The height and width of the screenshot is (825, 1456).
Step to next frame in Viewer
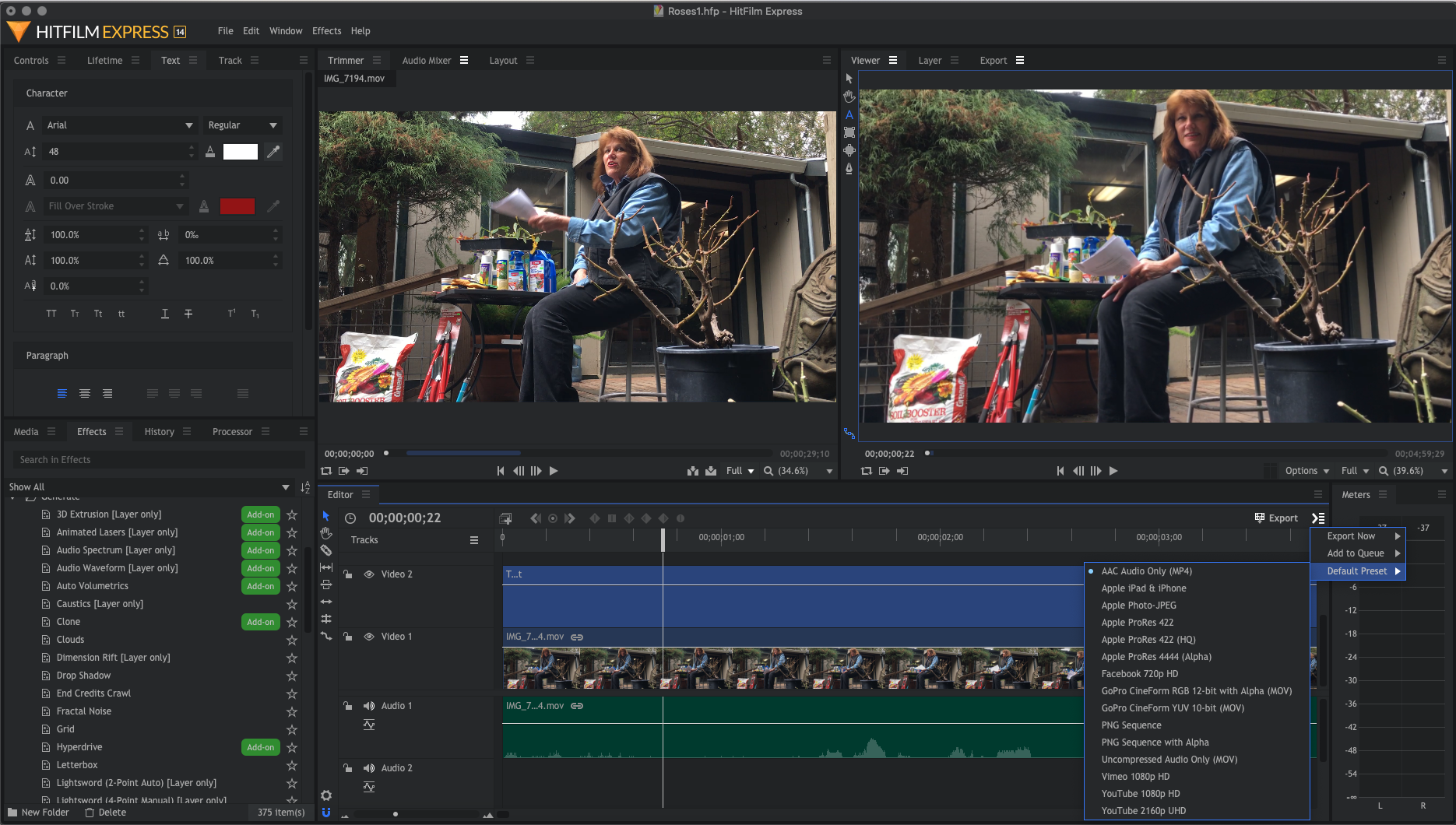pyautogui.click(x=1096, y=471)
